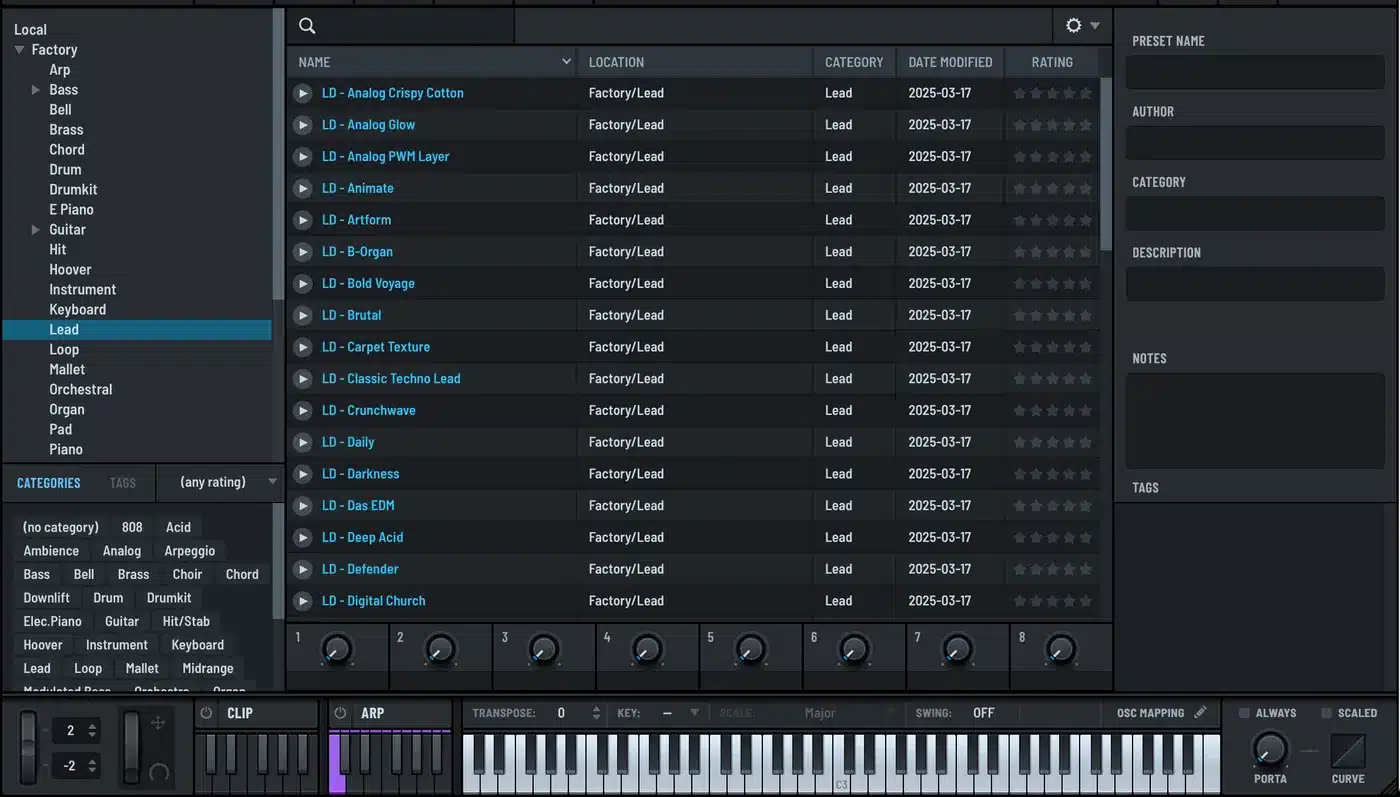Click the OSC Mapping pencil icon
Viewport: 1400px width, 797px height.
pyautogui.click(x=1200, y=713)
